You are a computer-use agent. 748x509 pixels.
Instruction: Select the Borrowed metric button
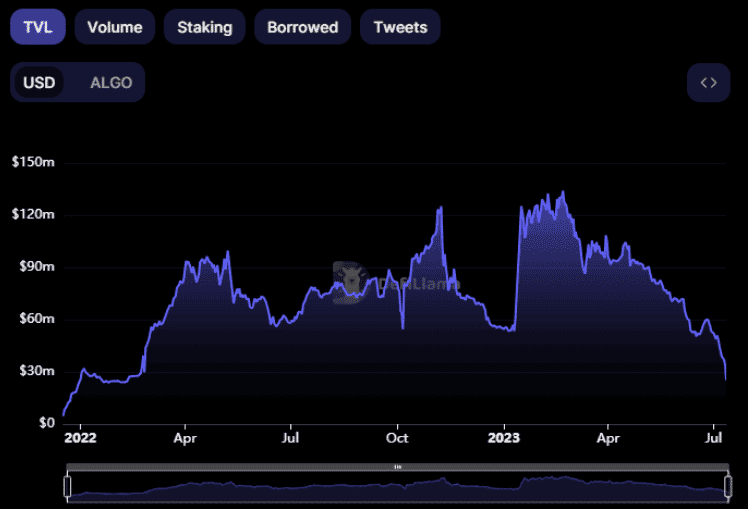click(x=302, y=27)
